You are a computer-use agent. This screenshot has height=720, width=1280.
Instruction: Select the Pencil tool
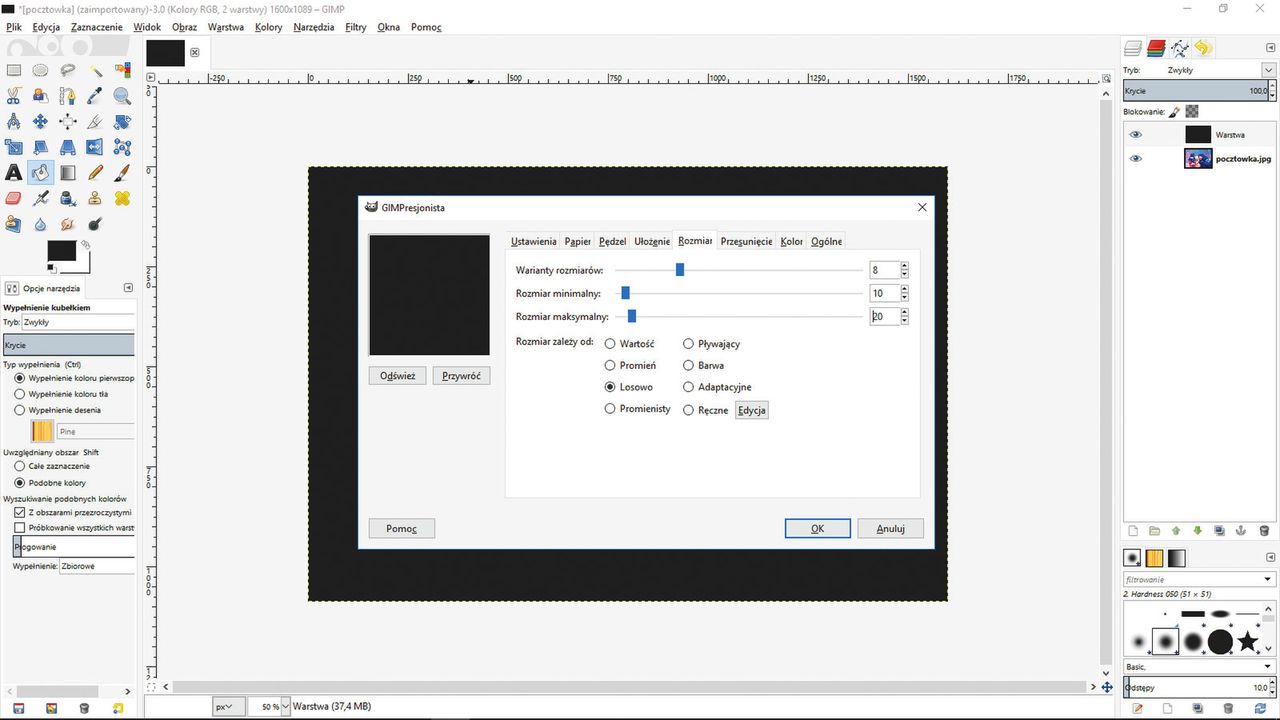(95, 173)
